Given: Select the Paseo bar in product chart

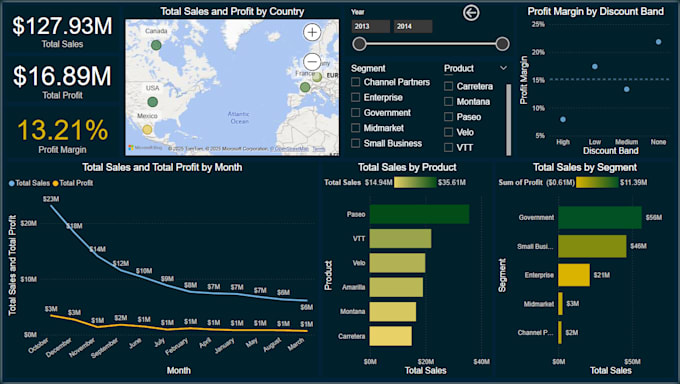Looking at the screenshot, I should [419, 214].
